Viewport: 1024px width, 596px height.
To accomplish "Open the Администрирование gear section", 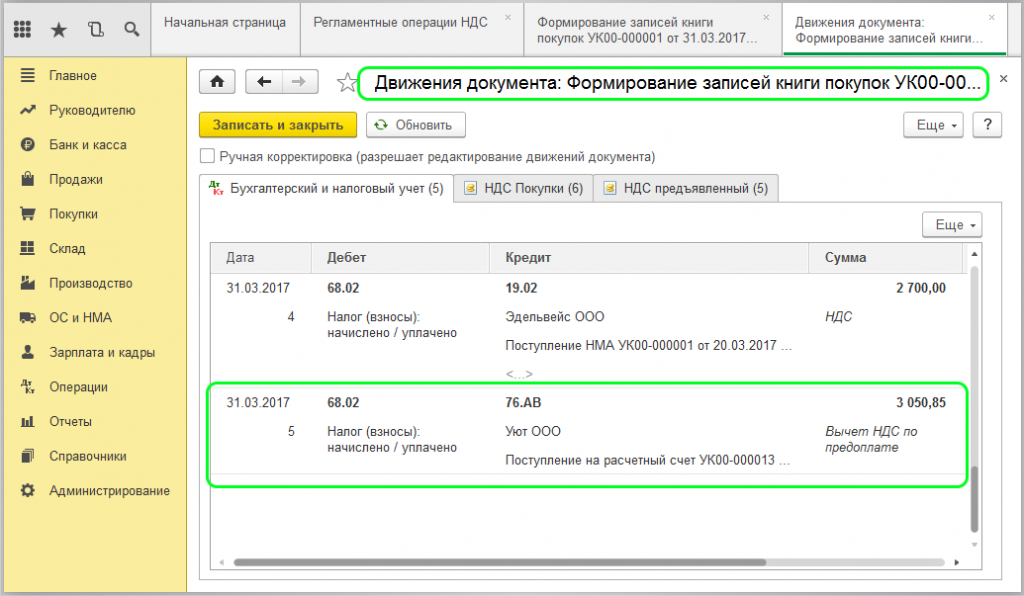I will point(108,491).
